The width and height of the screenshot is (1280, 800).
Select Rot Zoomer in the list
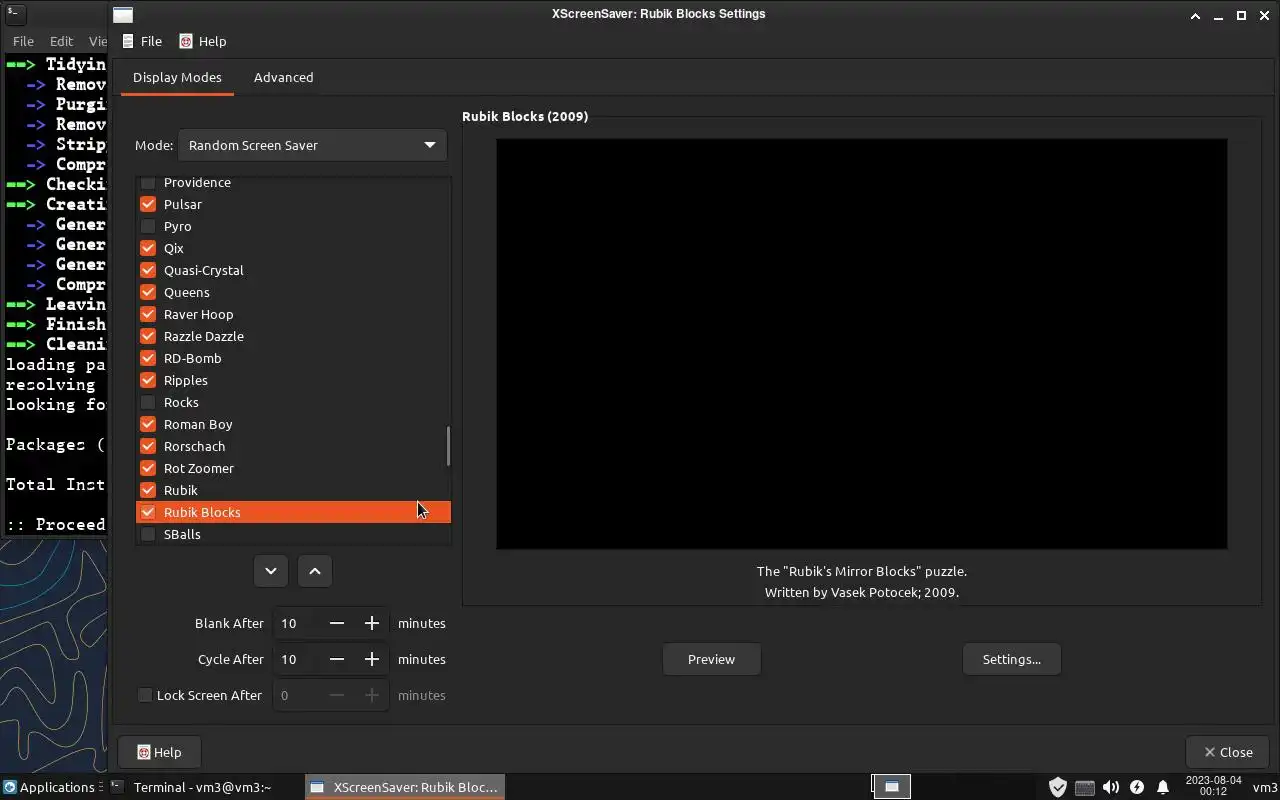(x=292, y=468)
